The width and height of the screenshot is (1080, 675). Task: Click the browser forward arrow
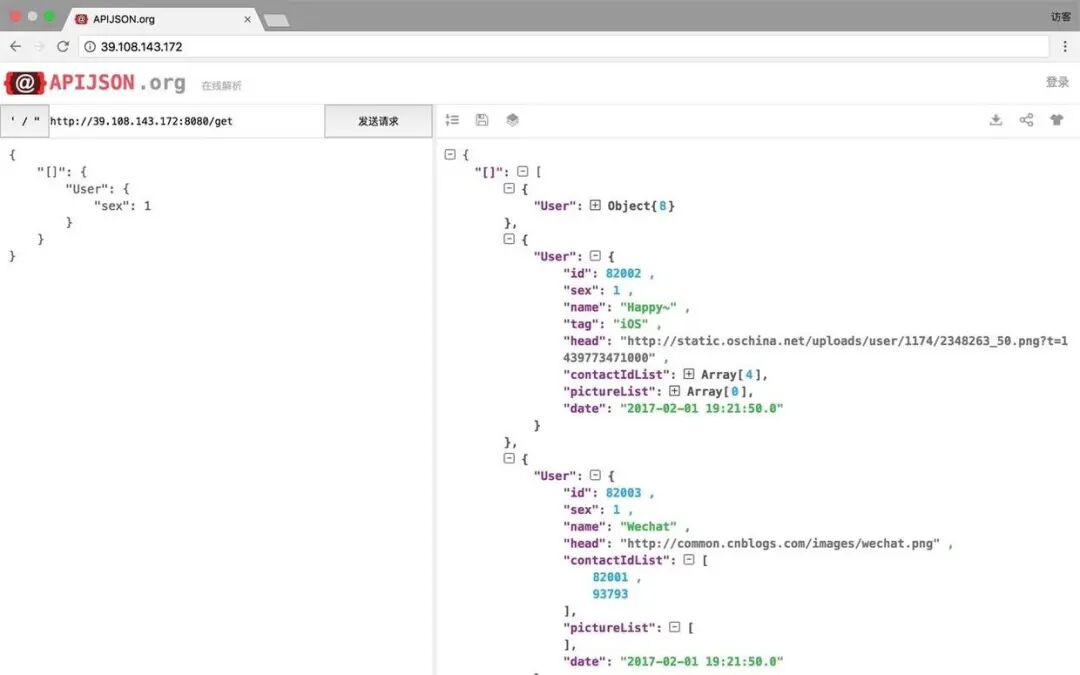(x=39, y=46)
